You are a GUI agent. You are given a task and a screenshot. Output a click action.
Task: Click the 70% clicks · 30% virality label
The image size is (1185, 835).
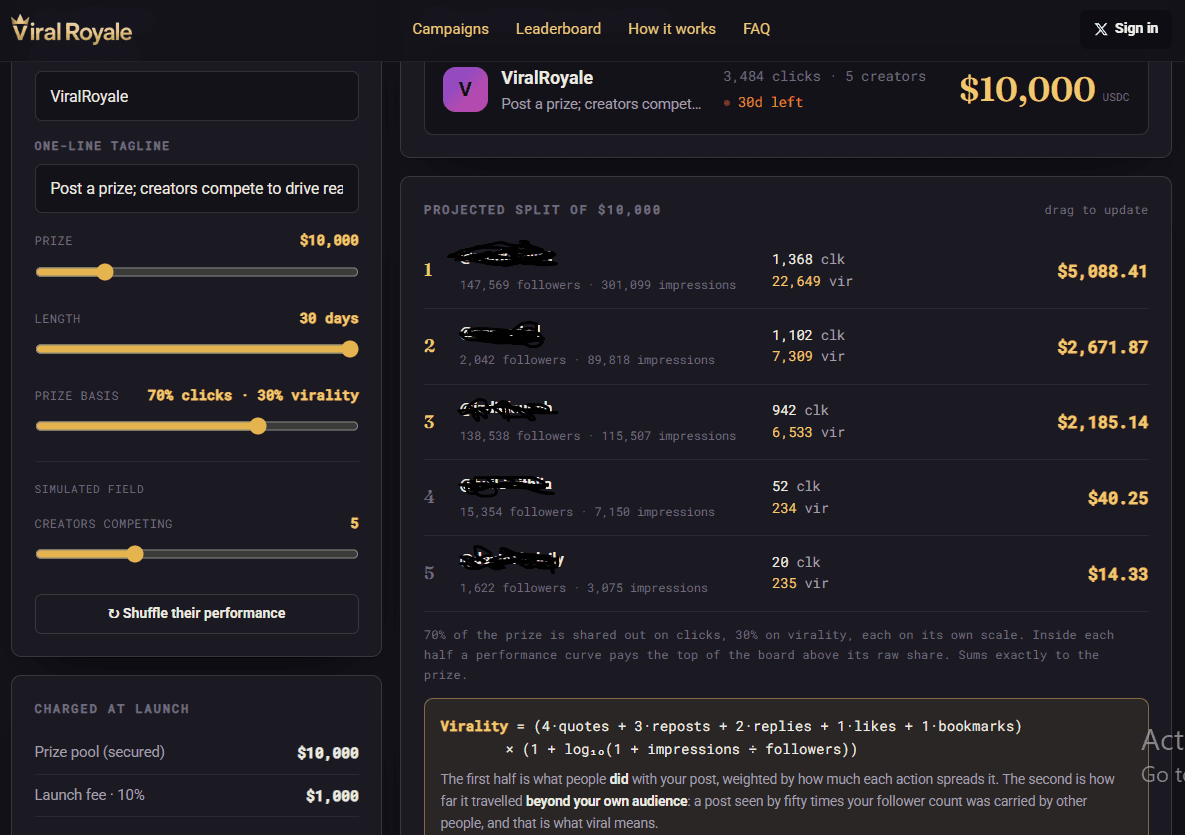tap(252, 395)
